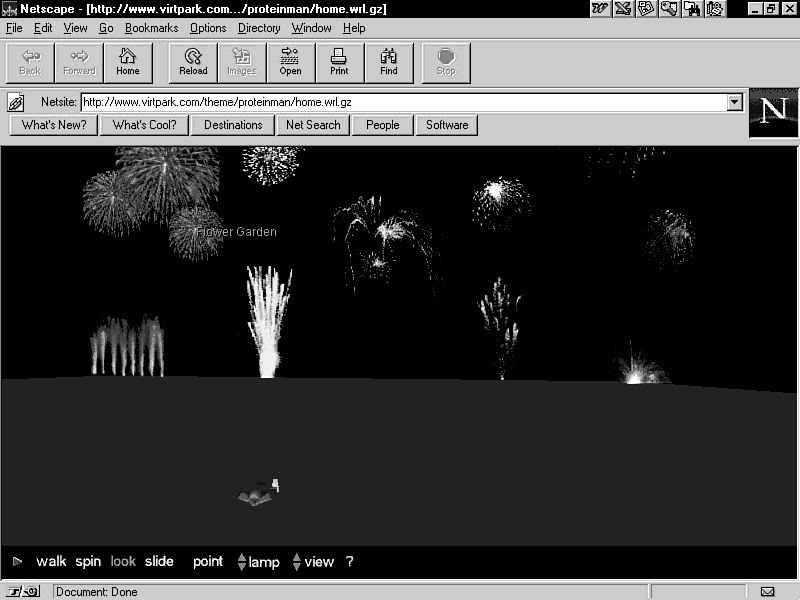Open the Directory menu
Image resolution: width=800 pixels, height=600 pixels.
tap(259, 28)
